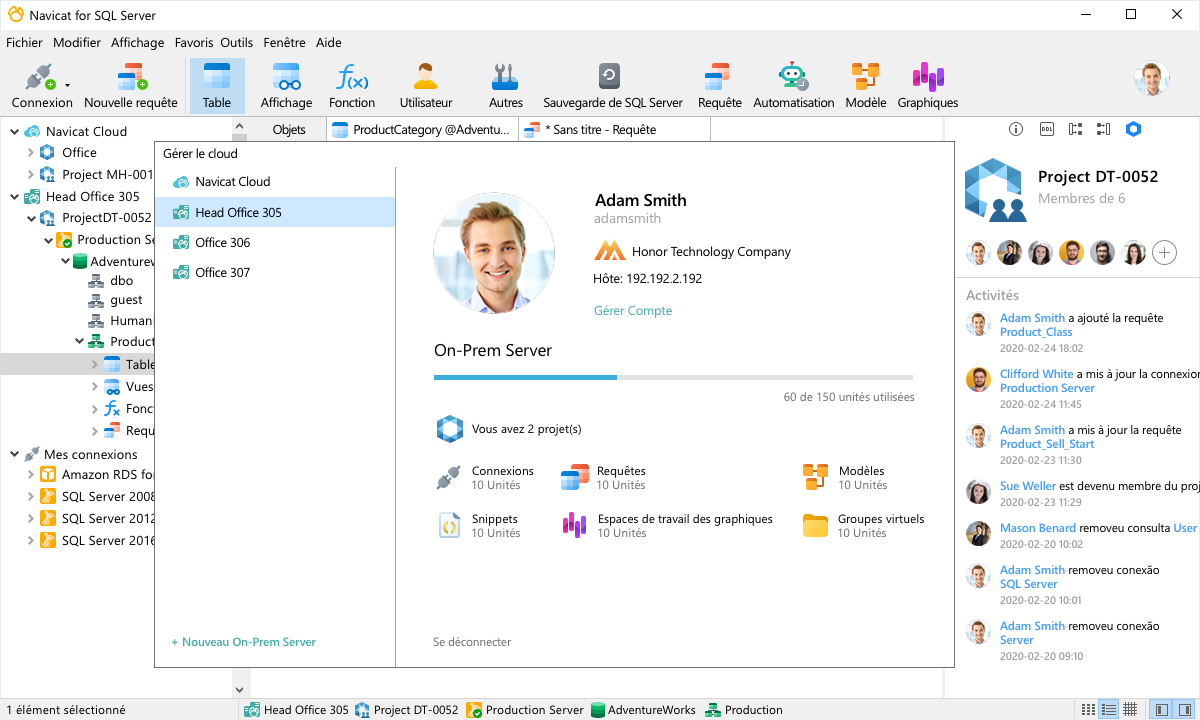1200x720 pixels.
Task: Switch to detail list view in status bar
Action: coord(1109,710)
